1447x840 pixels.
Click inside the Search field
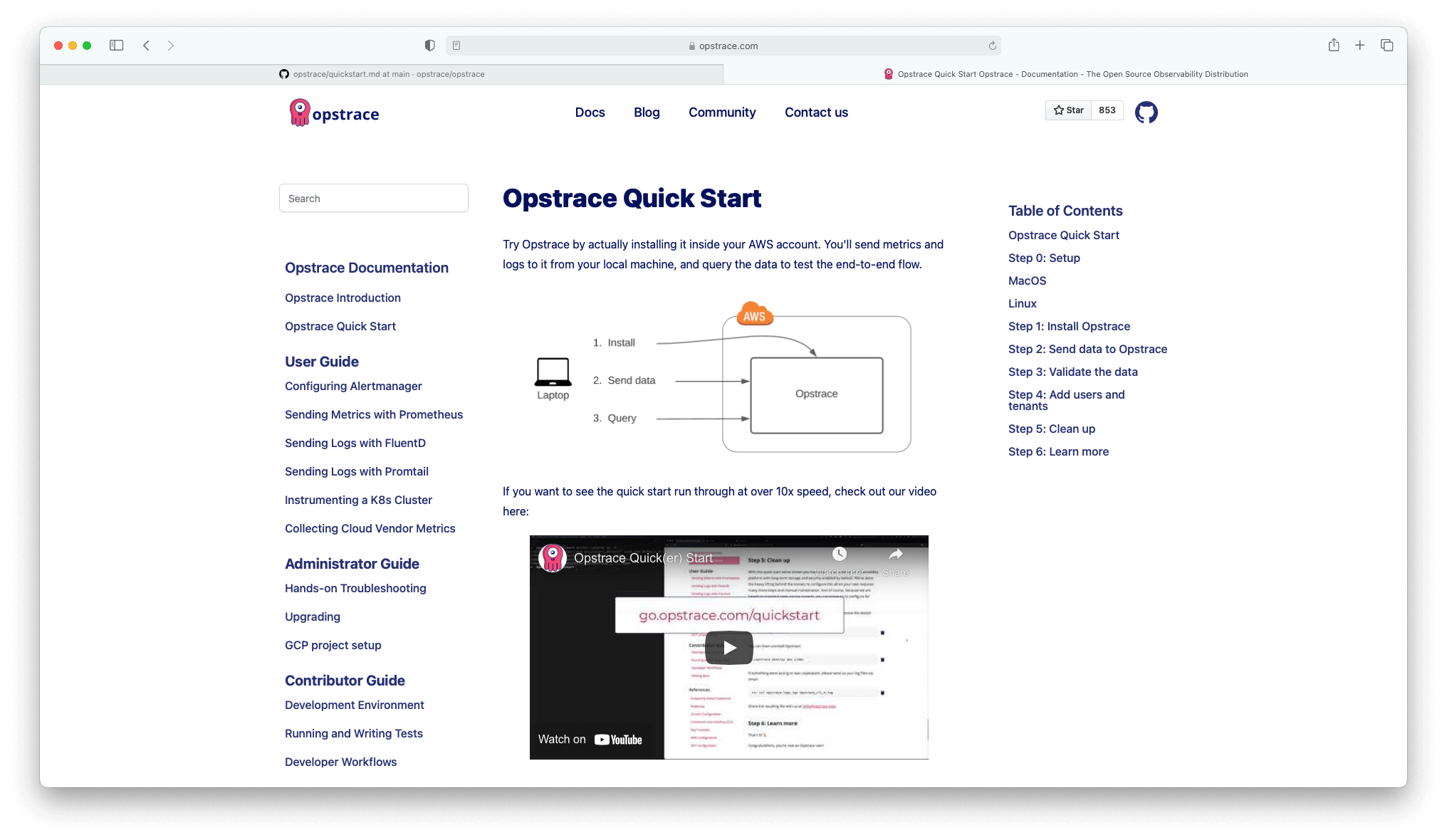pyautogui.click(x=374, y=198)
